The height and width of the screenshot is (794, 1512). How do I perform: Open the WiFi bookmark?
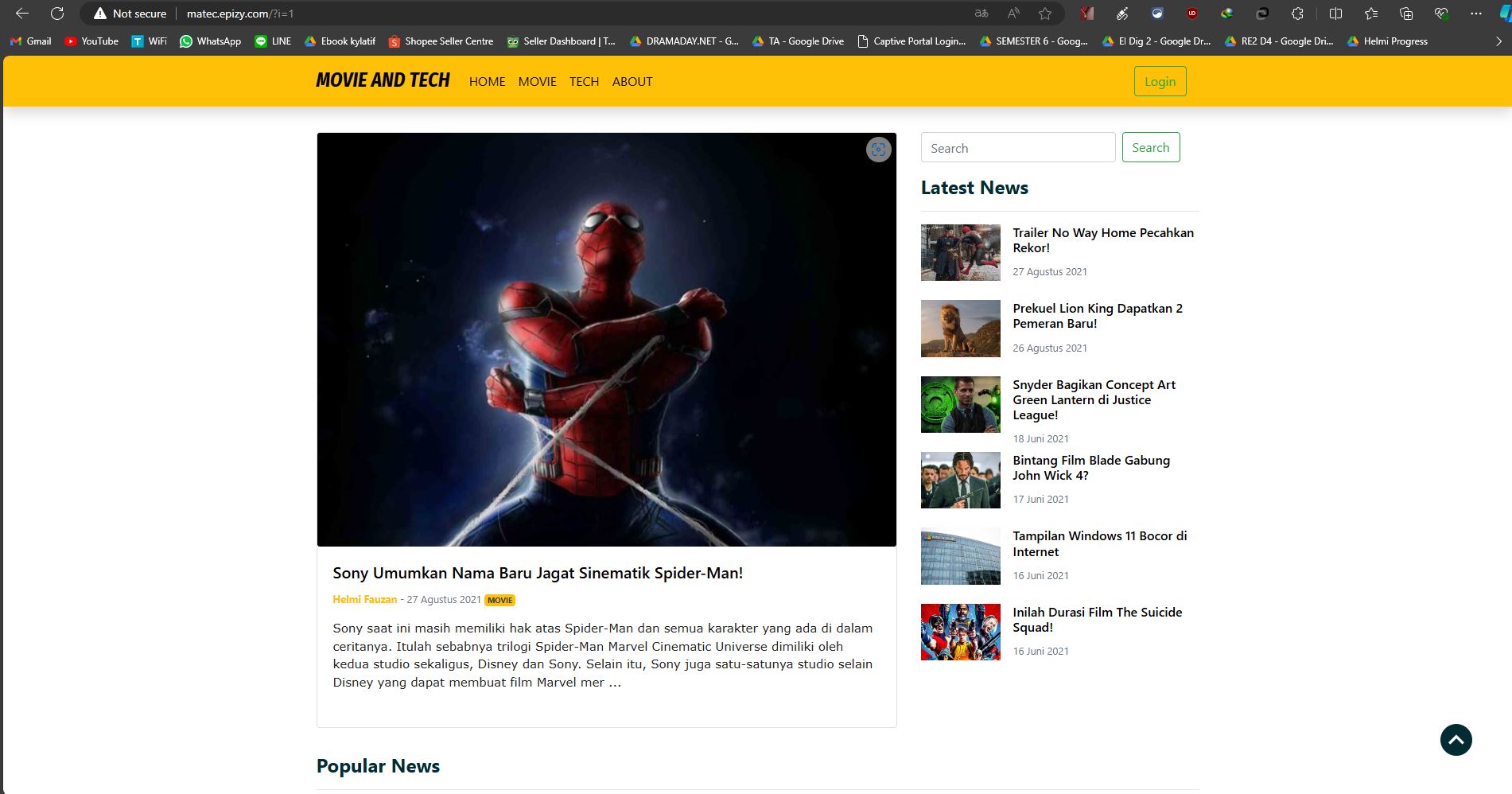tap(150, 41)
